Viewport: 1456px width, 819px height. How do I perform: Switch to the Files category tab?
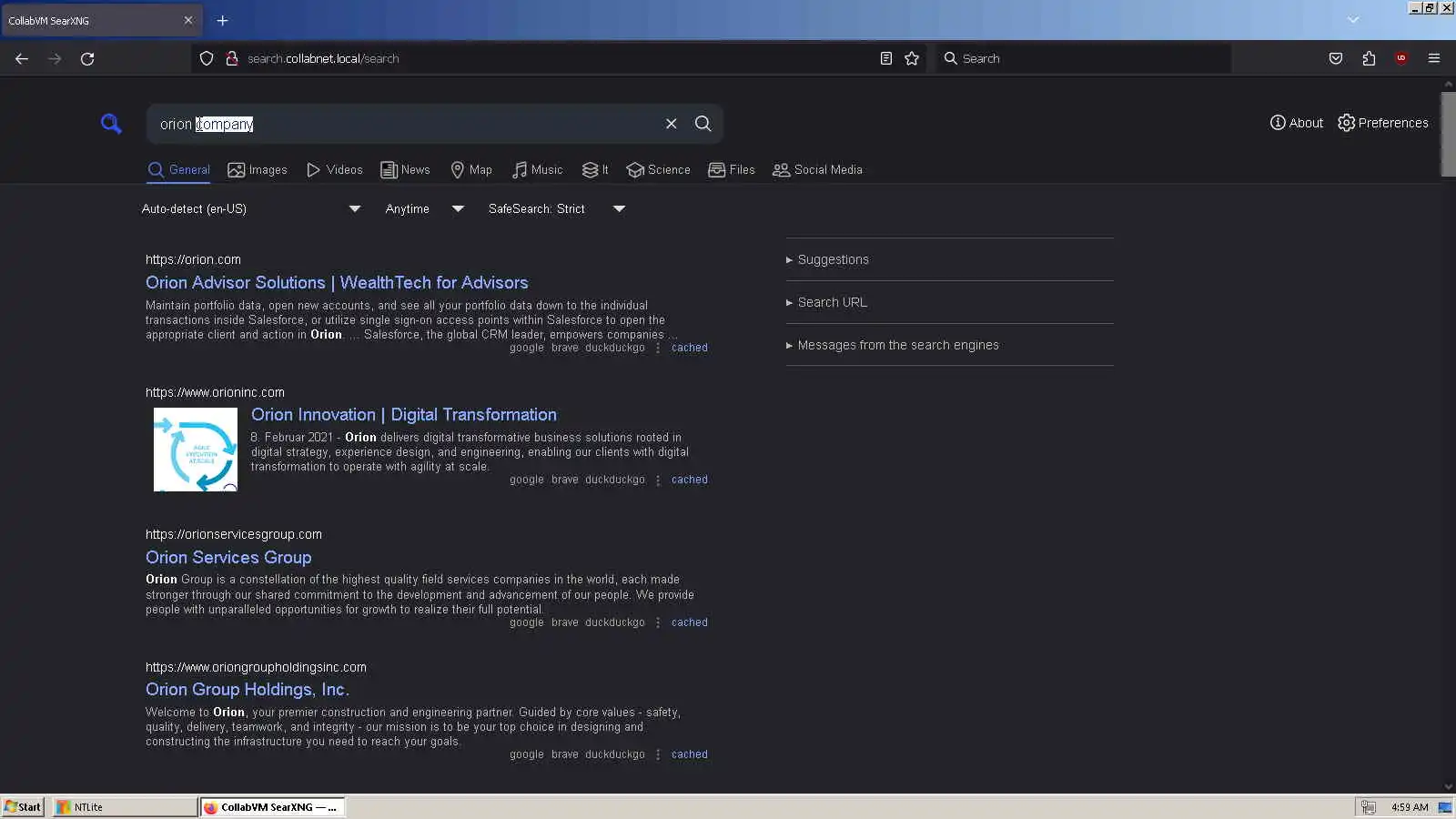(x=732, y=170)
